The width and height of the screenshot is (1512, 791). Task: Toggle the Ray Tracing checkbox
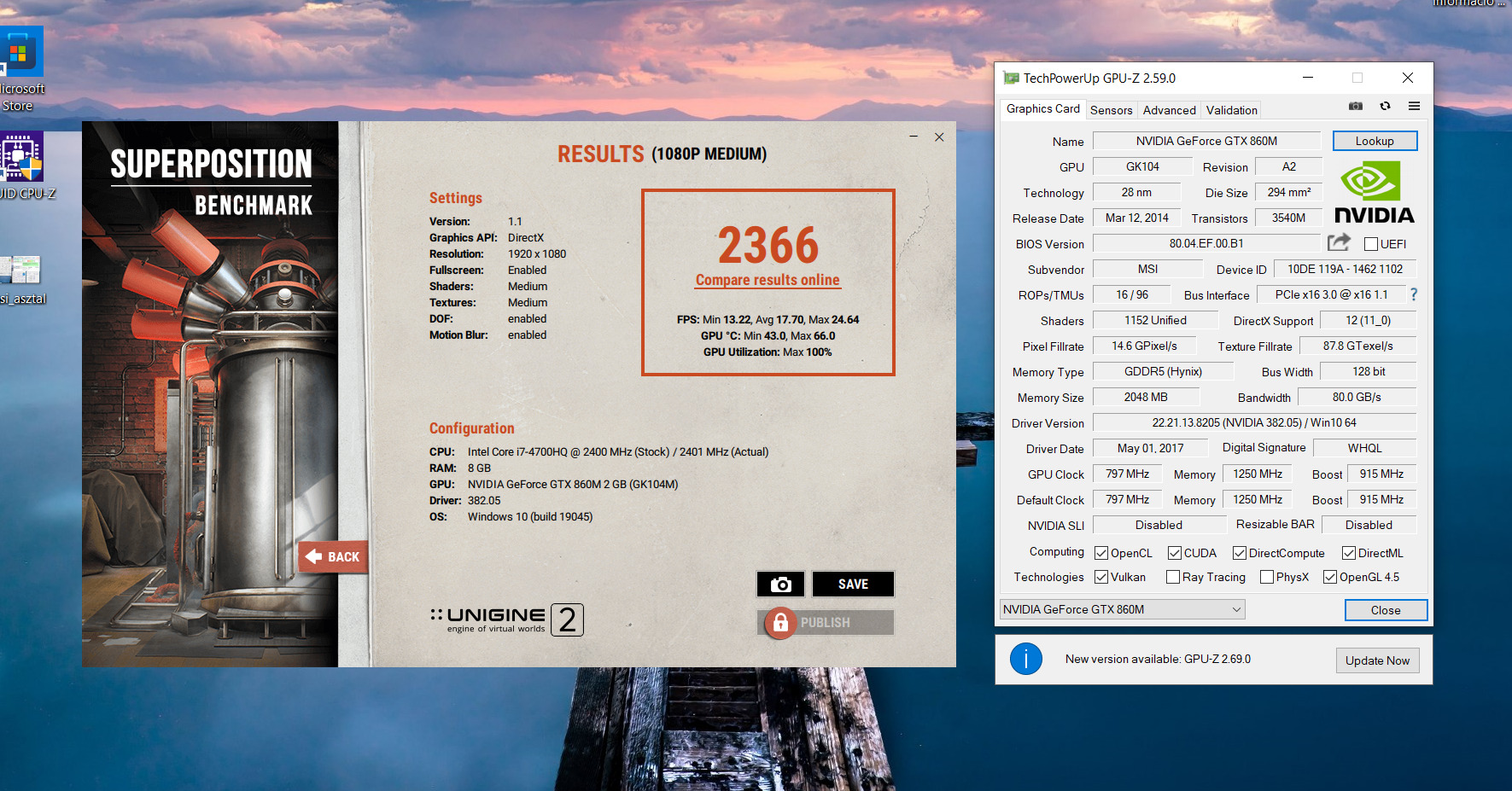pyautogui.click(x=1173, y=577)
